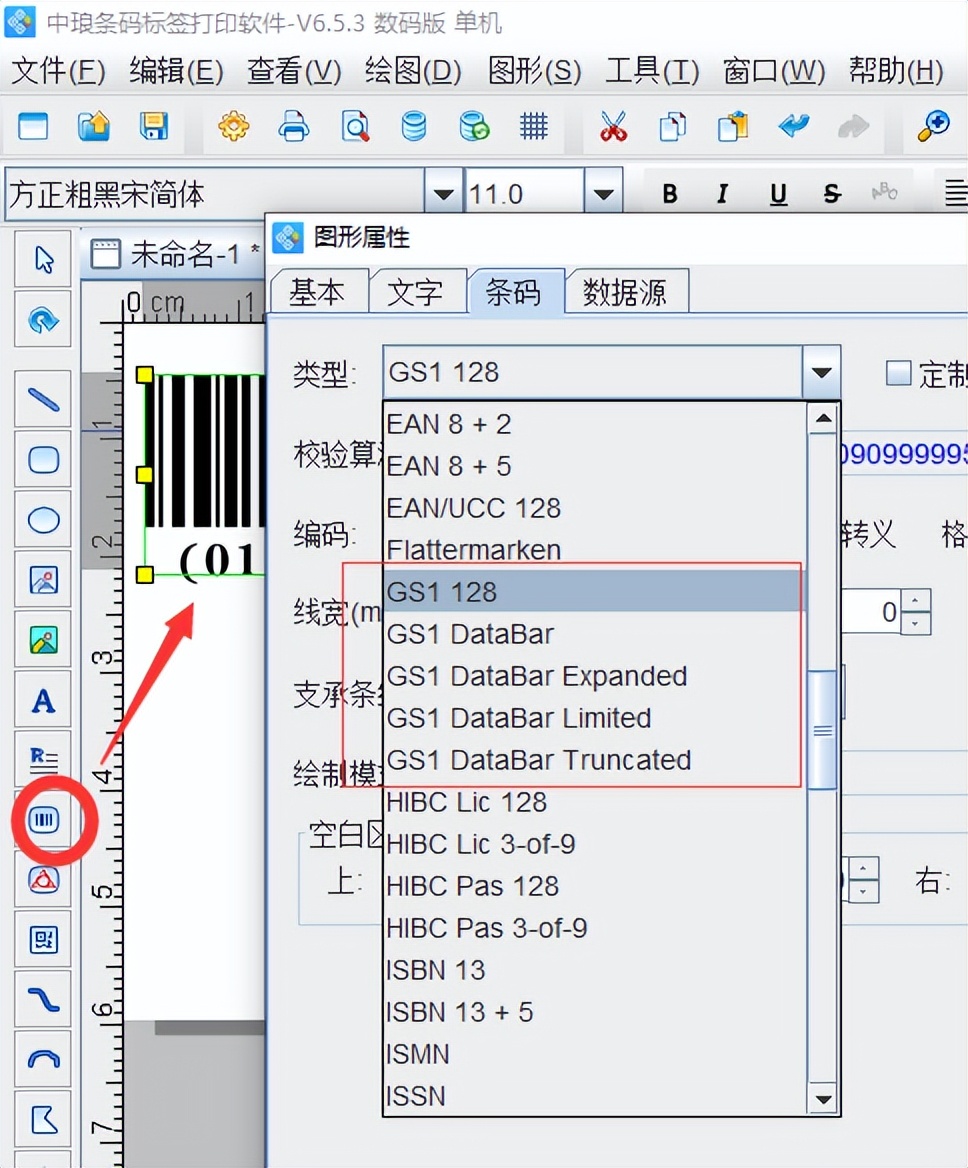Open the font size dropdown arrow
Screen dimensions: 968x1168
coord(602,194)
